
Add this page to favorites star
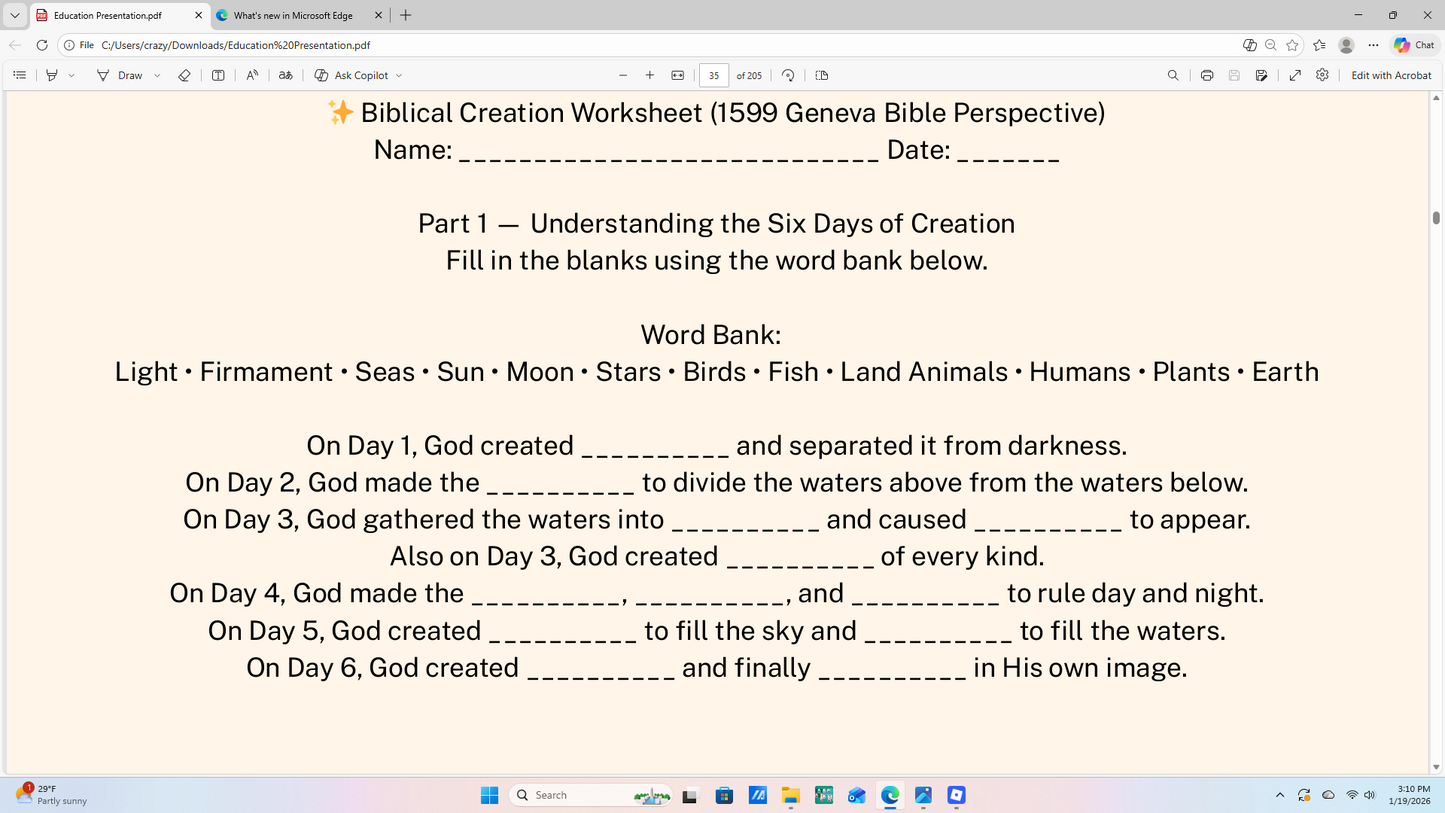pos(1292,45)
